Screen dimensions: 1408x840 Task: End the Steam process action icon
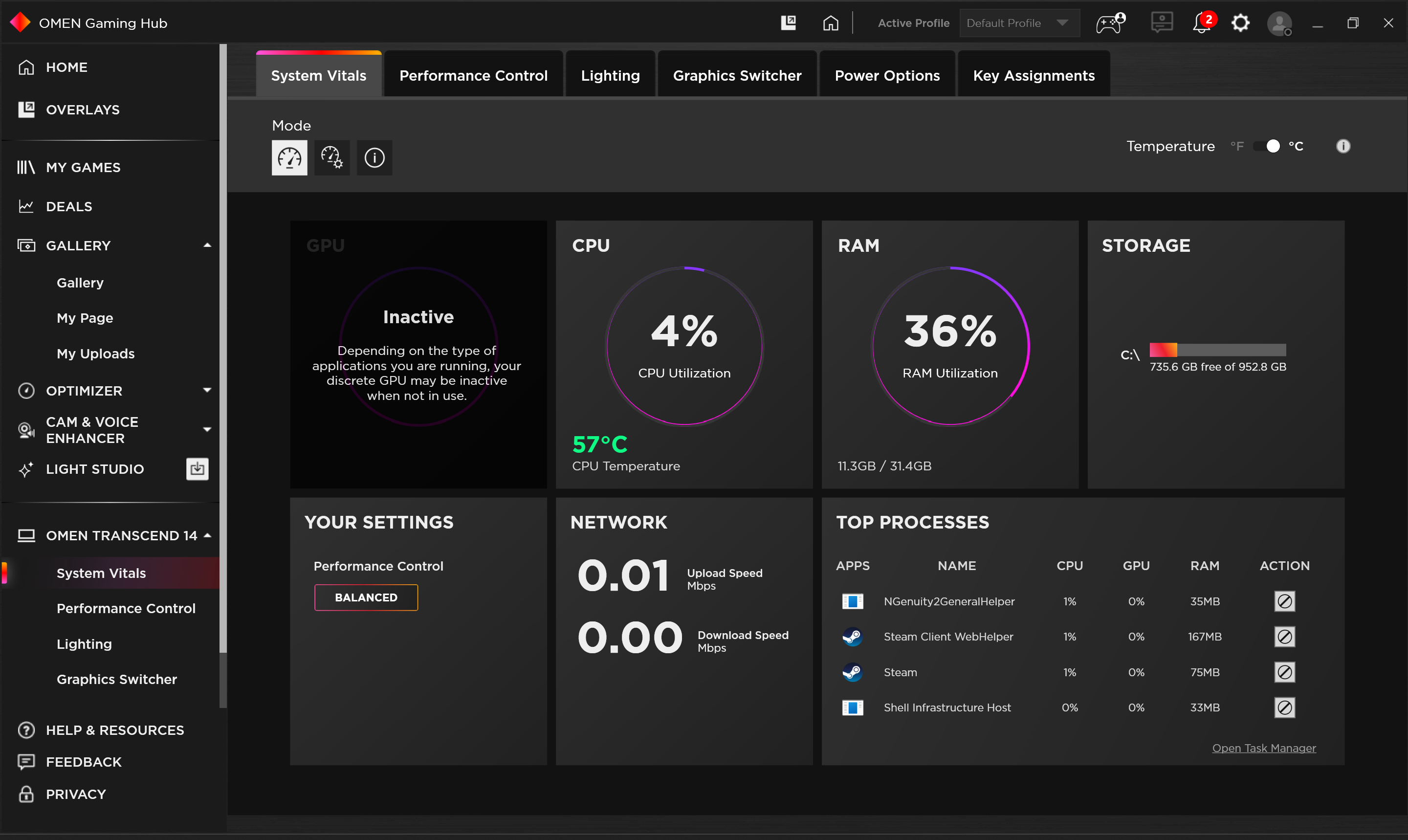coord(1284,672)
